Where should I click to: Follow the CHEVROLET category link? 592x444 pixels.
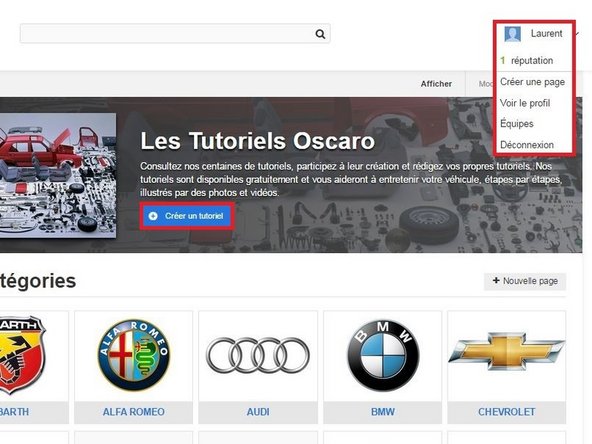click(x=507, y=412)
